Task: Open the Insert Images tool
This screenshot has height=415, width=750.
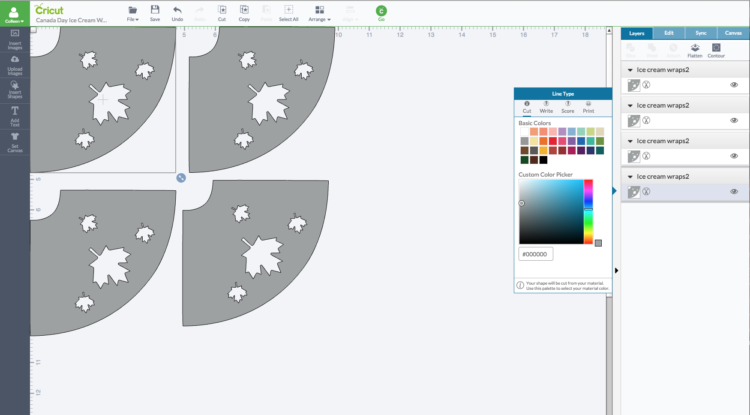Action: pyautogui.click(x=15, y=40)
